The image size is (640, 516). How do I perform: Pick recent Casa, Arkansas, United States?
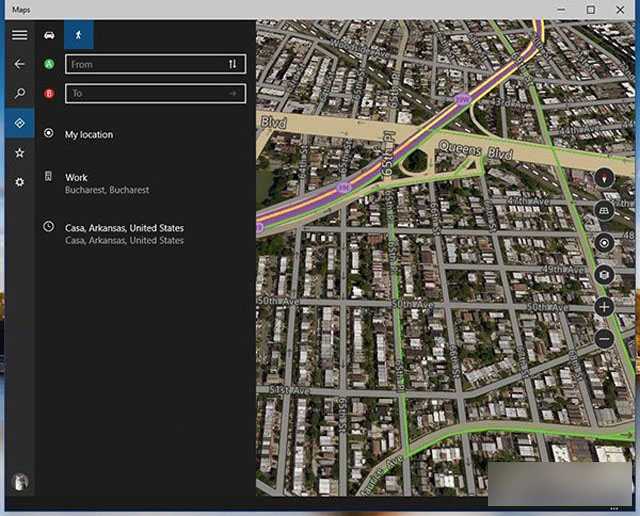coord(124,233)
